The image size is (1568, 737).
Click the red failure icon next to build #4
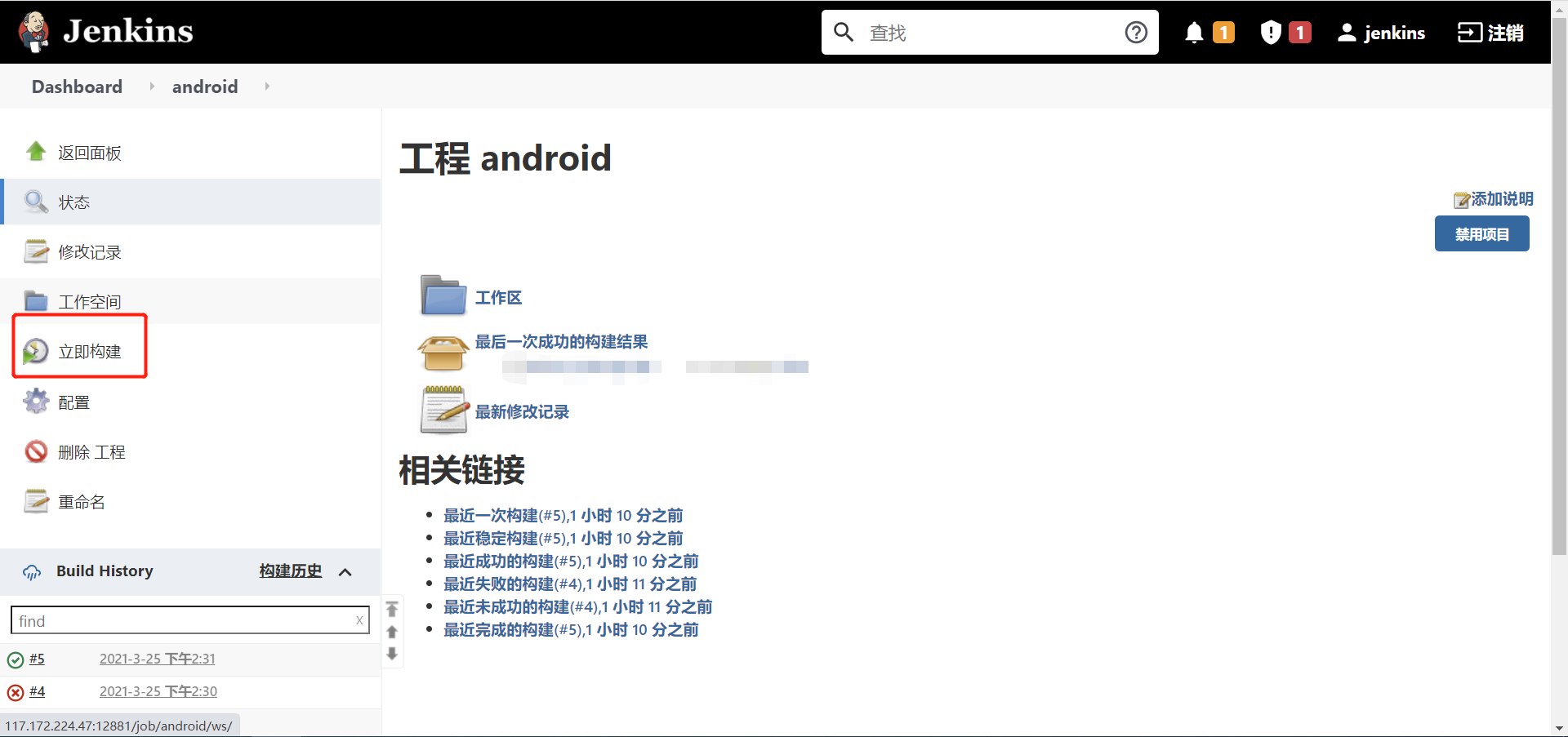16,691
